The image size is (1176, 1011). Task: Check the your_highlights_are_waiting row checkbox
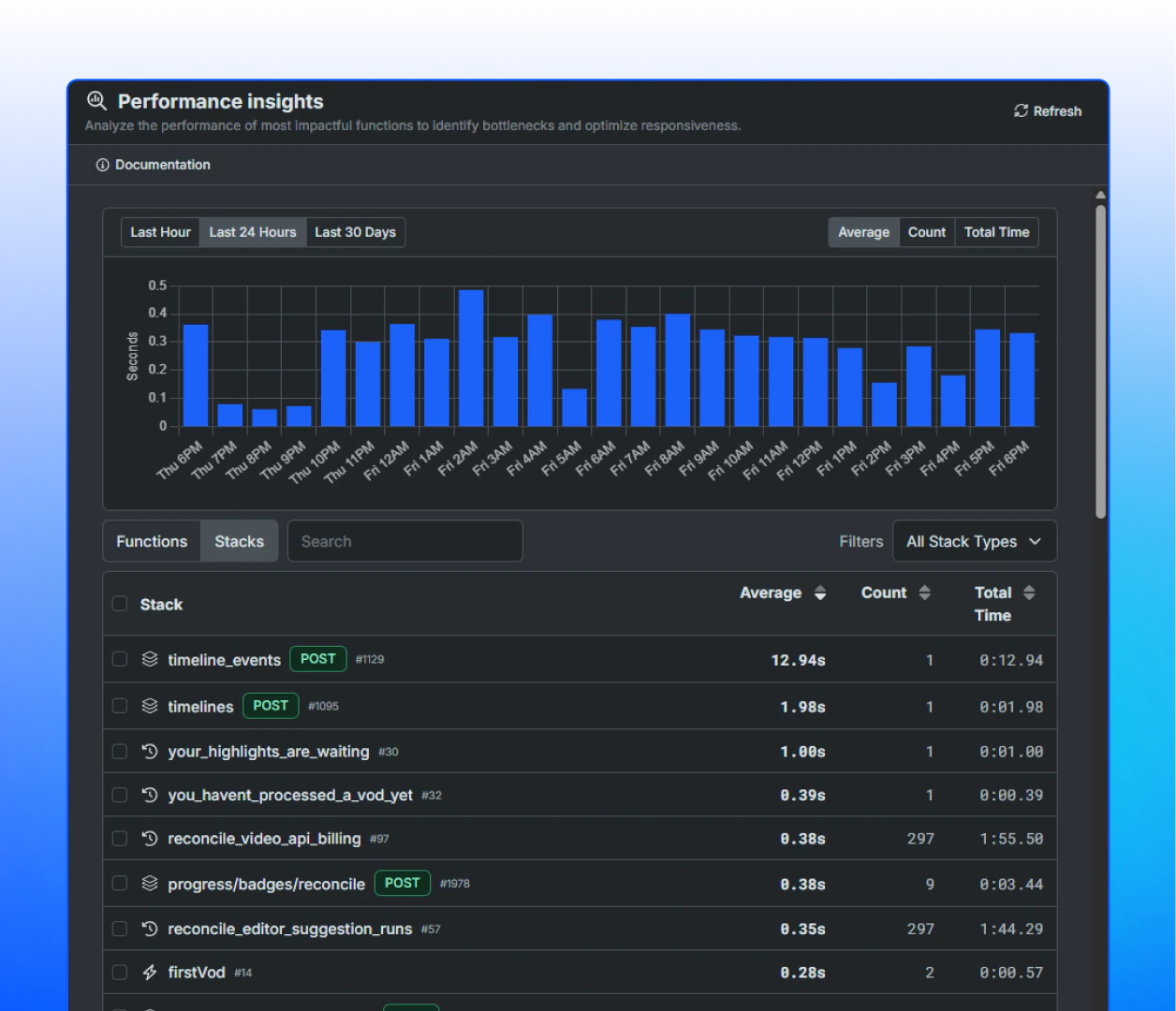120,751
